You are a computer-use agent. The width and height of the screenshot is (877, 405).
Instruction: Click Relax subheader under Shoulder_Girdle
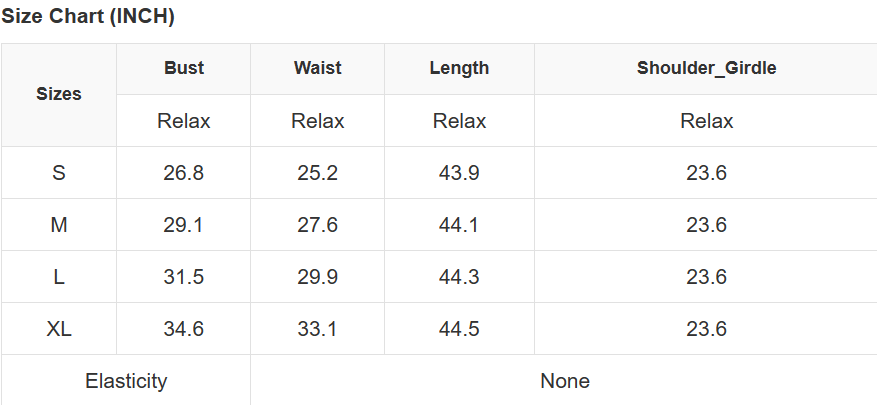pyautogui.click(x=706, y=121)
